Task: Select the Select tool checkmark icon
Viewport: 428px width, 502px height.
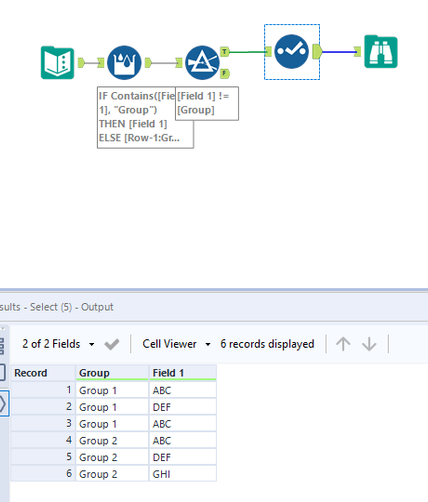Action: click(292, 52)
